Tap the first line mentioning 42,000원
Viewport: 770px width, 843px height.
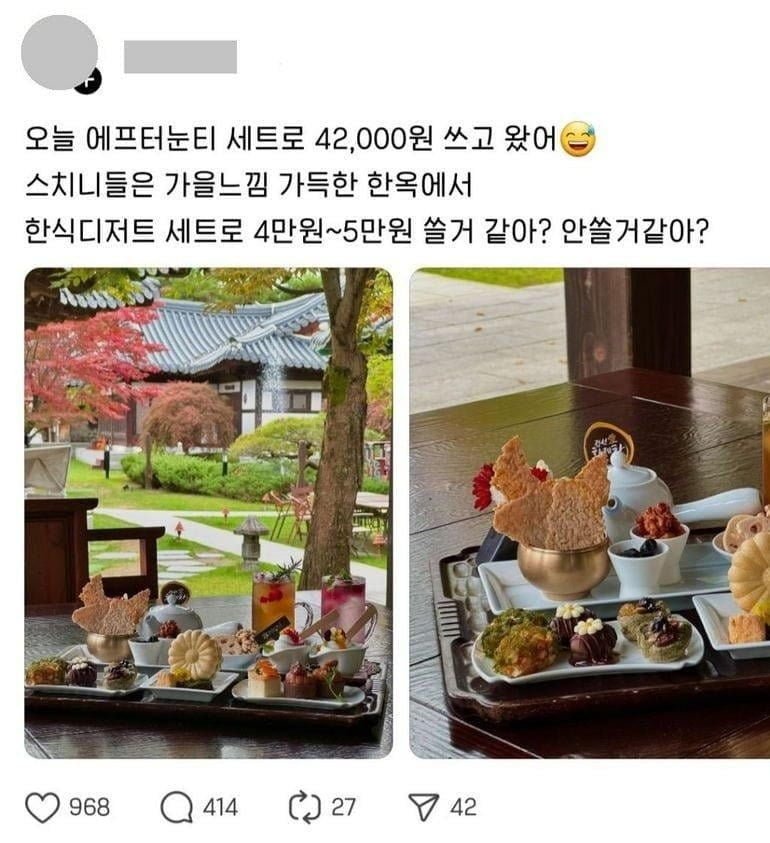coord(310,140)
